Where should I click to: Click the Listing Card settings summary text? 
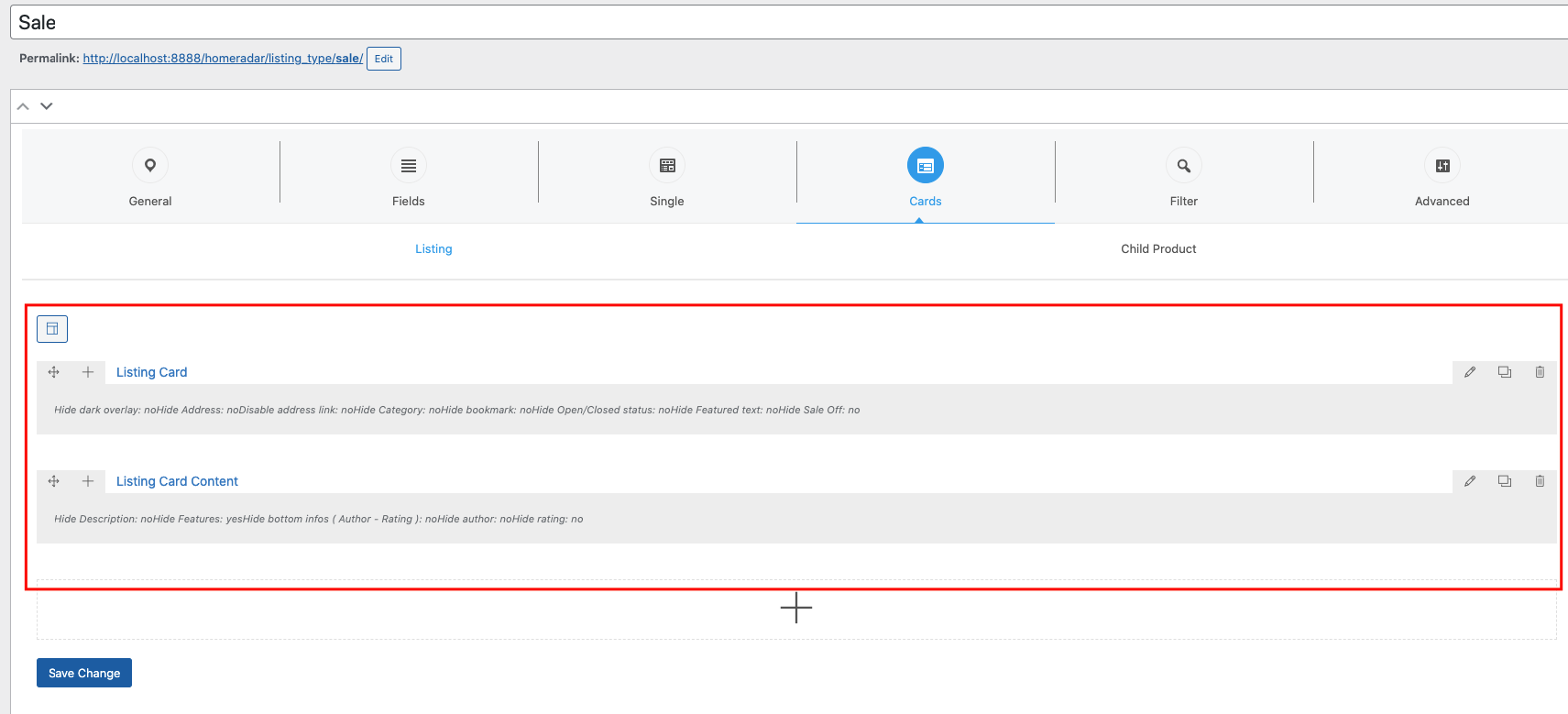click(x=456, y=410)
